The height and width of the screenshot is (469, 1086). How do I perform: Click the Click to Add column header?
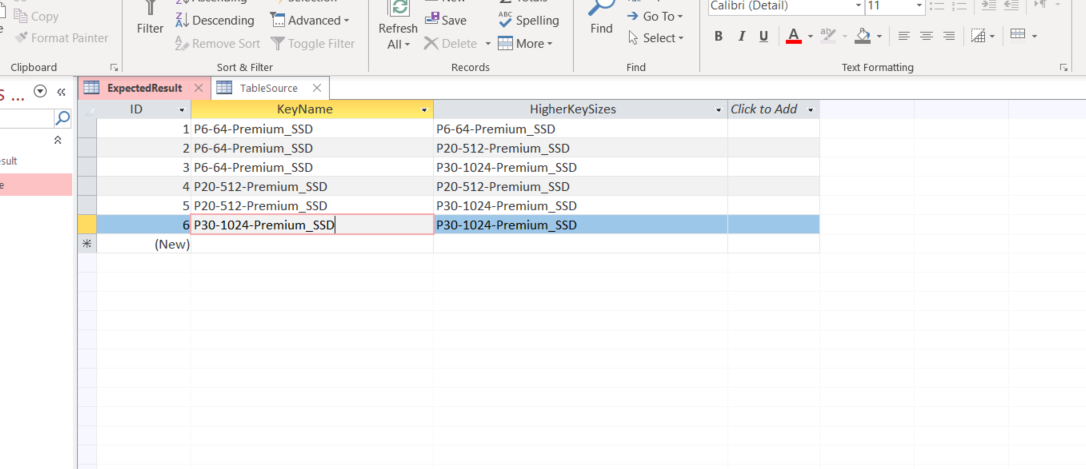coord(773,109)
